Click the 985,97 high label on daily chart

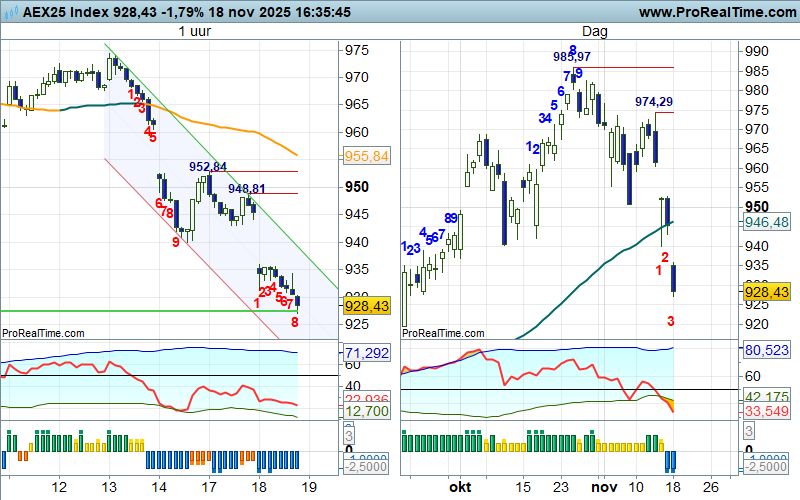571,57
